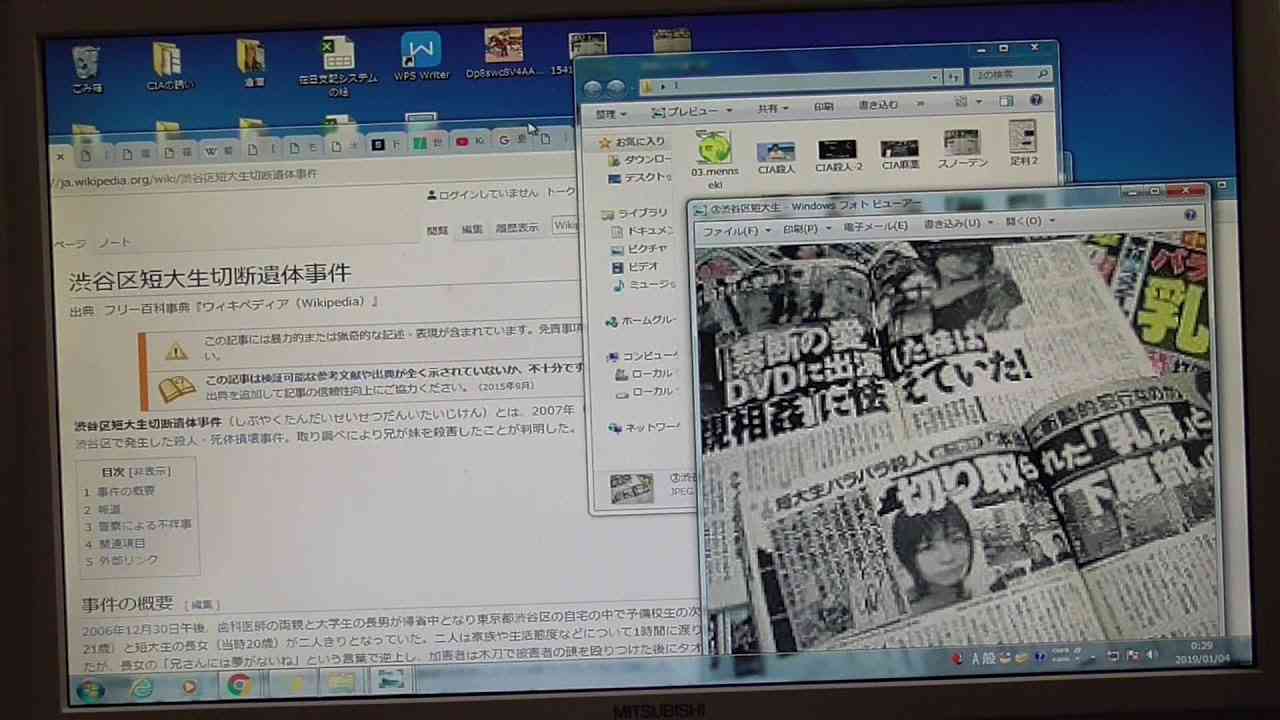The image size is (1280, 720).
Task: Open the 共有 dropdown in Explorer
Action: (773, 108)
